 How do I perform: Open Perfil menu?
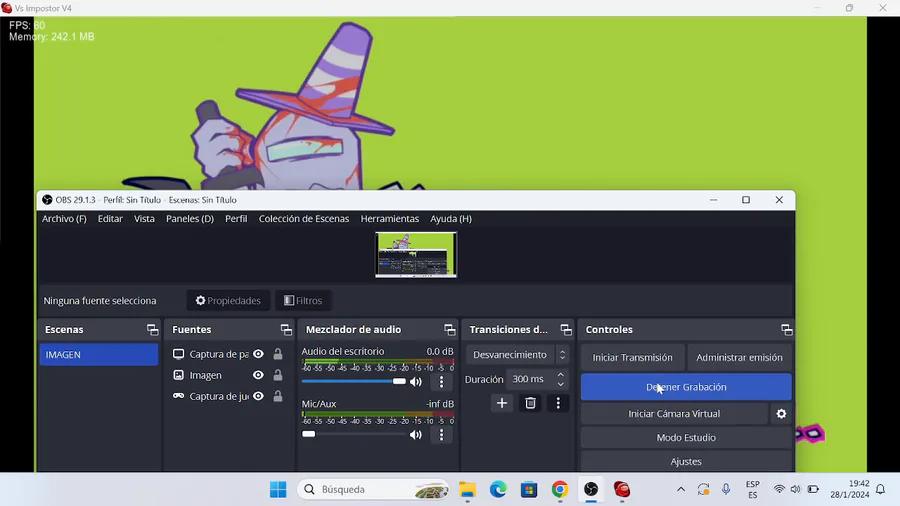236,219
